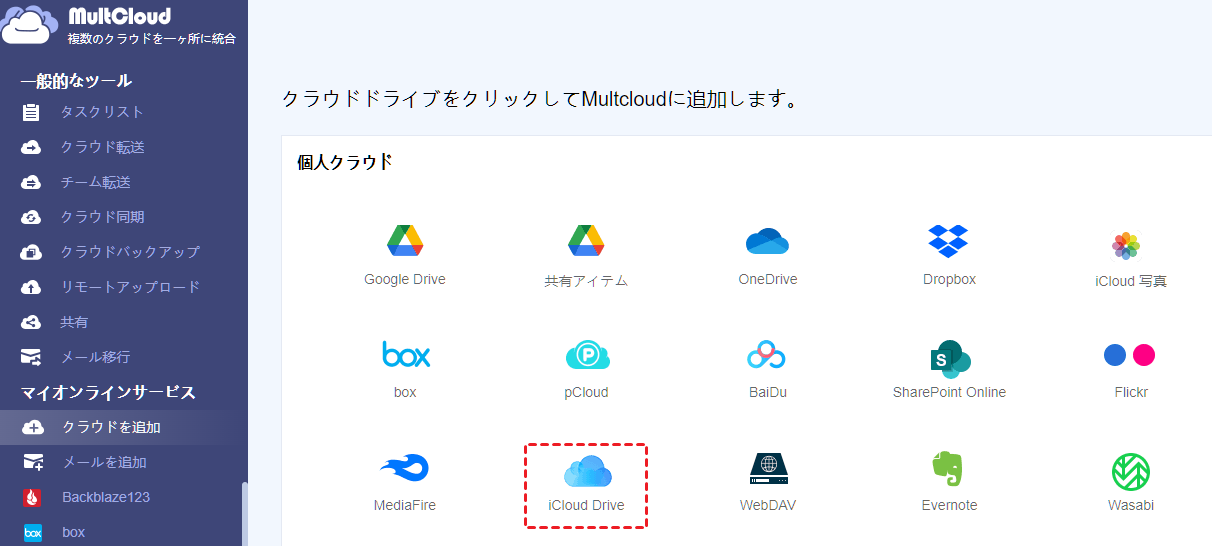
Task: Open the box account label in sidebar
Action: (x=73, y=532)
